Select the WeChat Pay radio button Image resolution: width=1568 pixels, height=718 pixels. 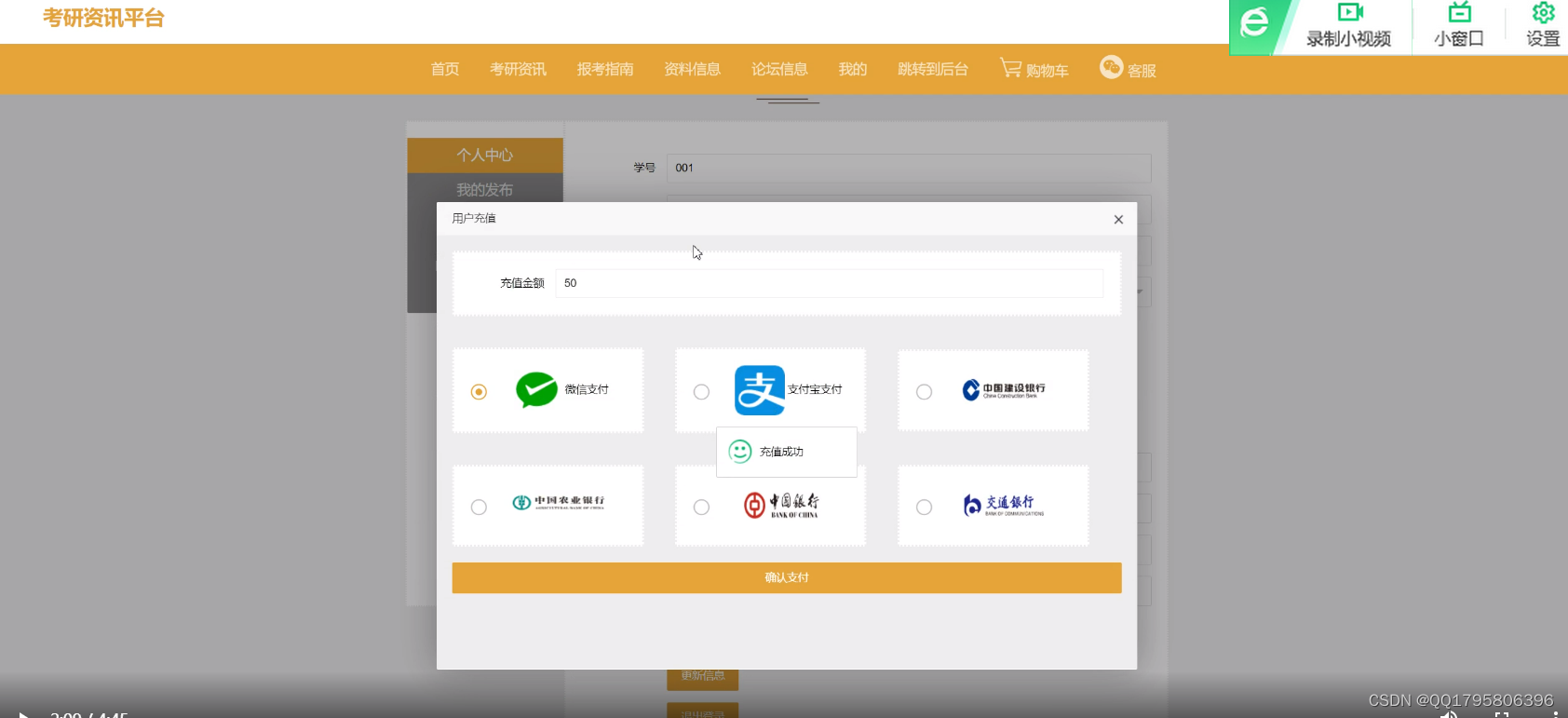point(479,392)
